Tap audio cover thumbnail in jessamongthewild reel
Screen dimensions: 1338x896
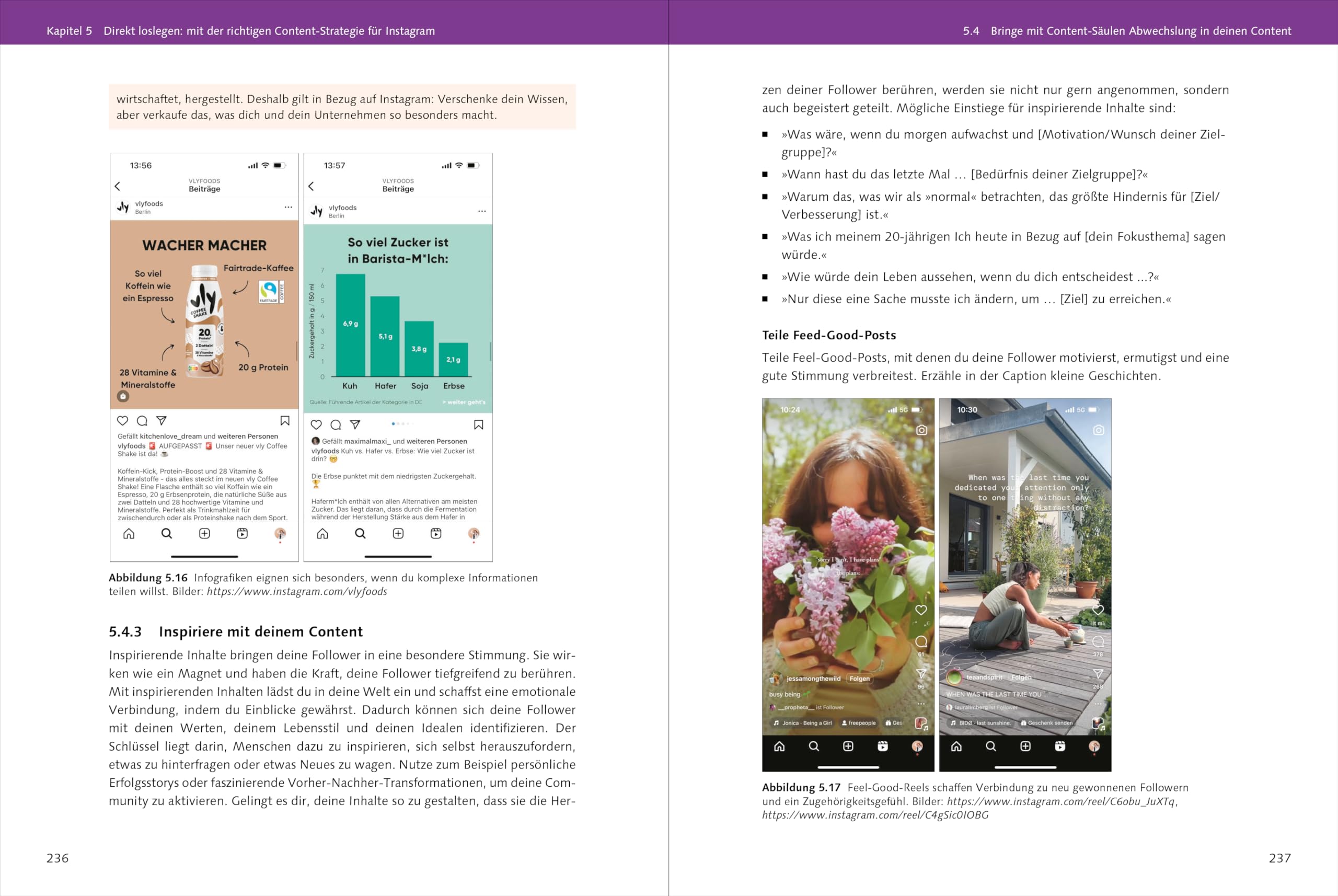[x=921, y=723]
